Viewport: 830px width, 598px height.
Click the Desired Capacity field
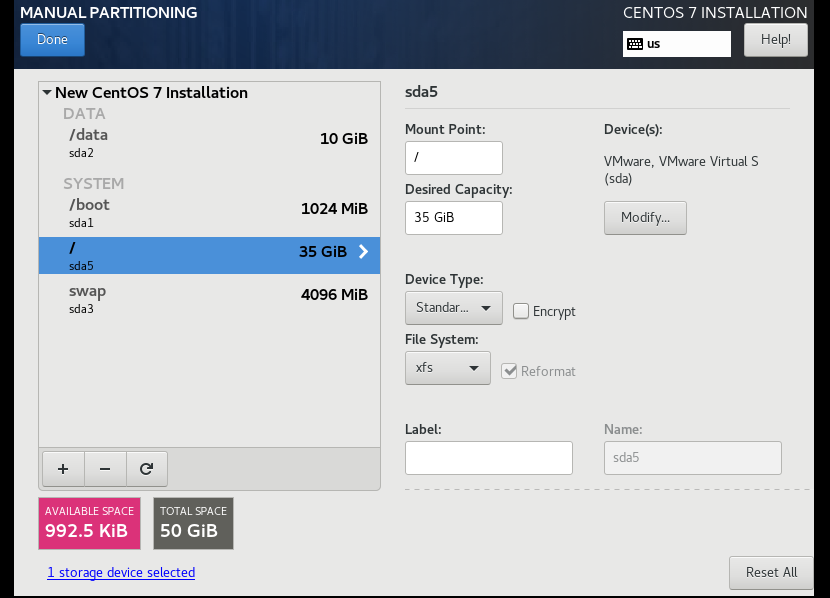click(x=454, y=218)
